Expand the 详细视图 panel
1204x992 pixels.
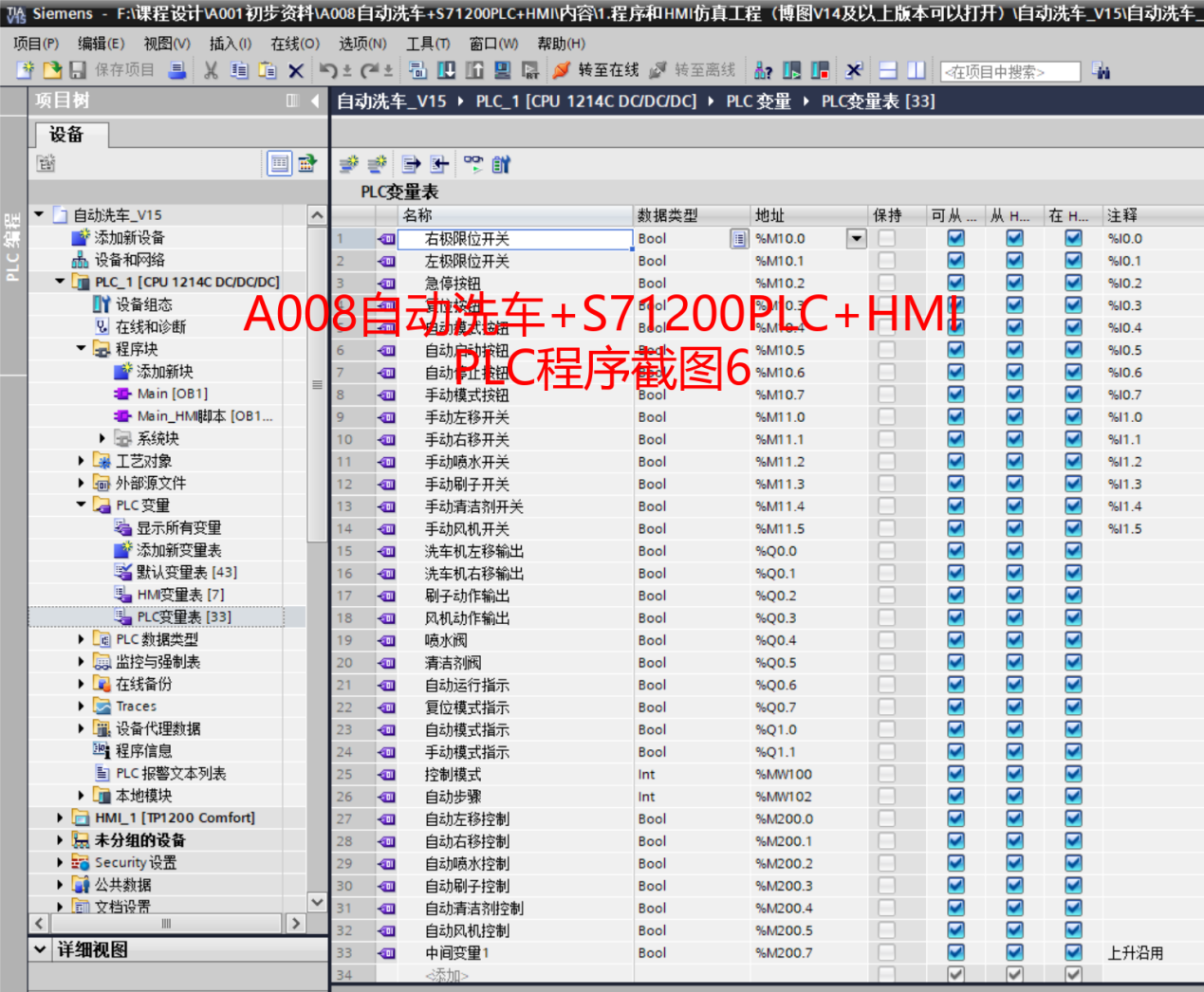(40, 948)
